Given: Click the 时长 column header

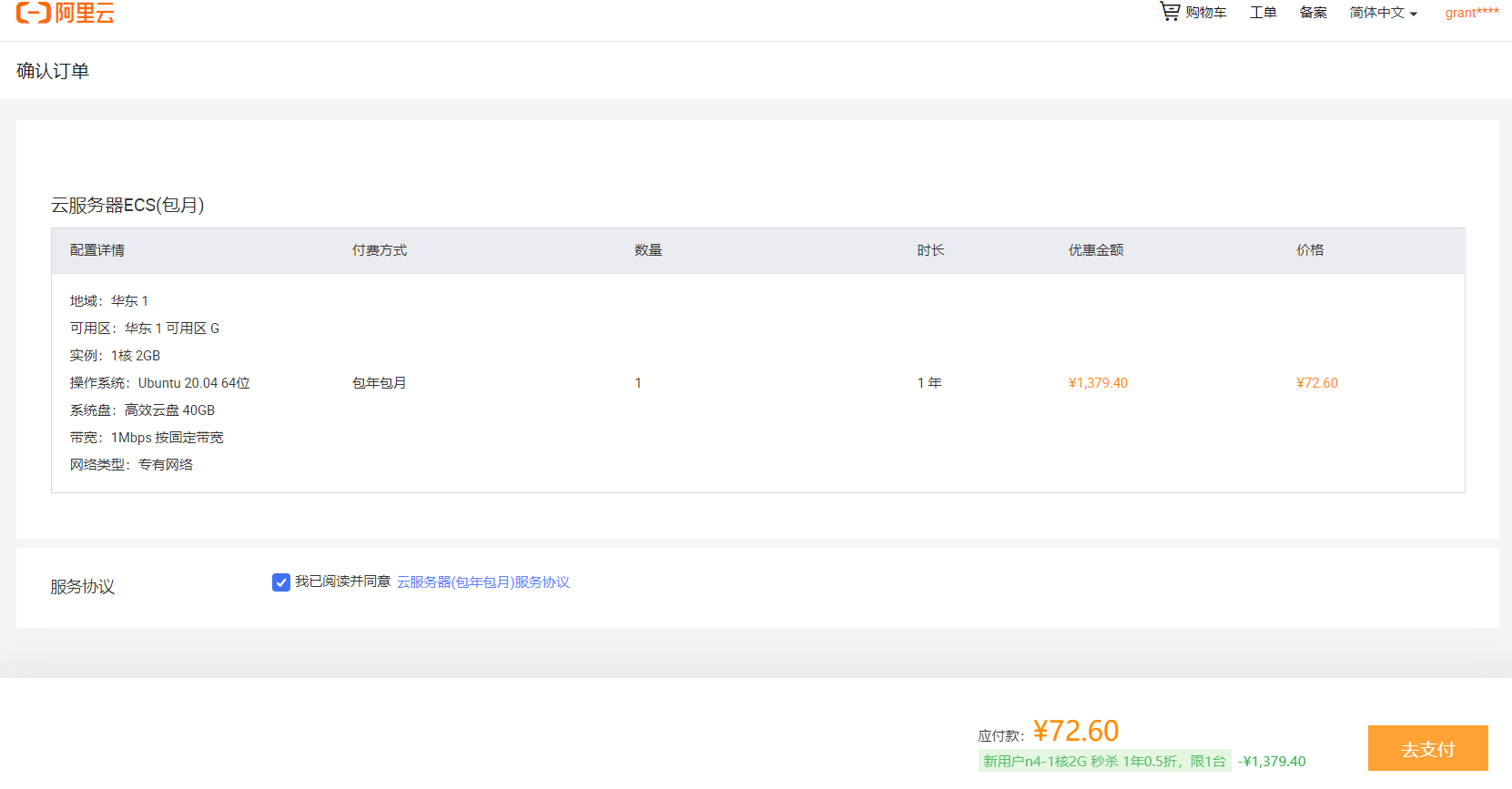Looking at the screenshot, I should pyautogui.click(x=930, y=250).
